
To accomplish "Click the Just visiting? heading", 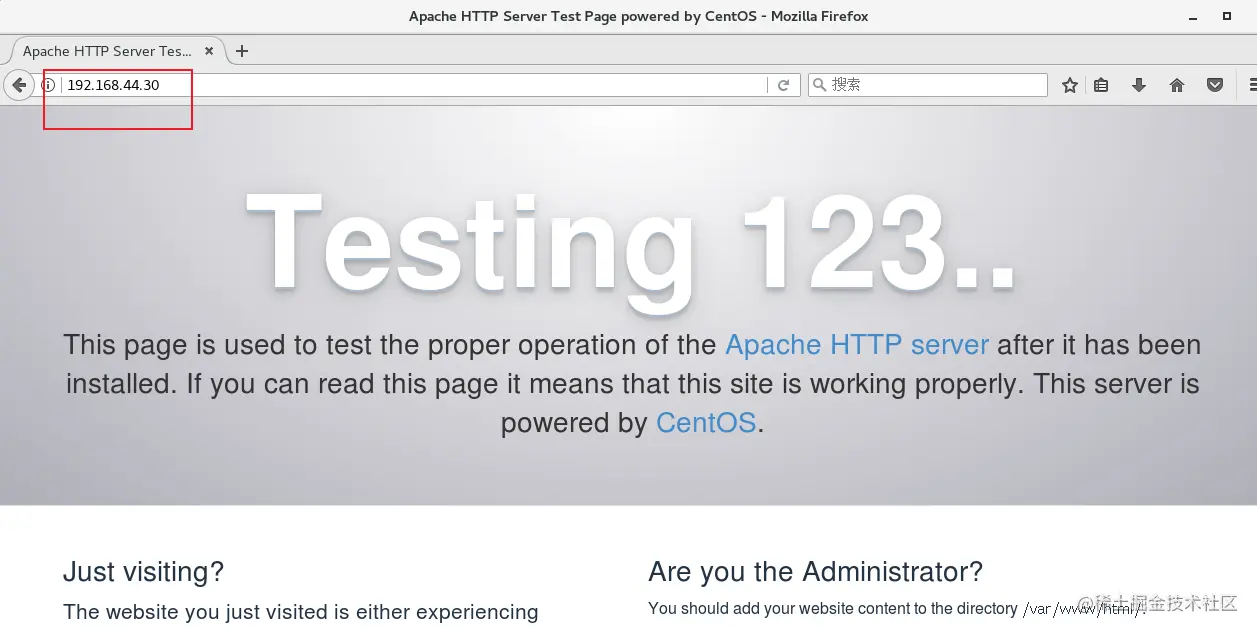I will click(x=143, y=572).
